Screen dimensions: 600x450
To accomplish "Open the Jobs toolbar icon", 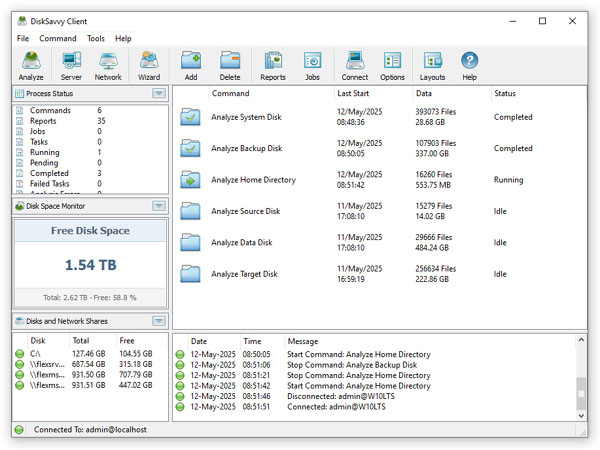I will click(x=312, y=65).
